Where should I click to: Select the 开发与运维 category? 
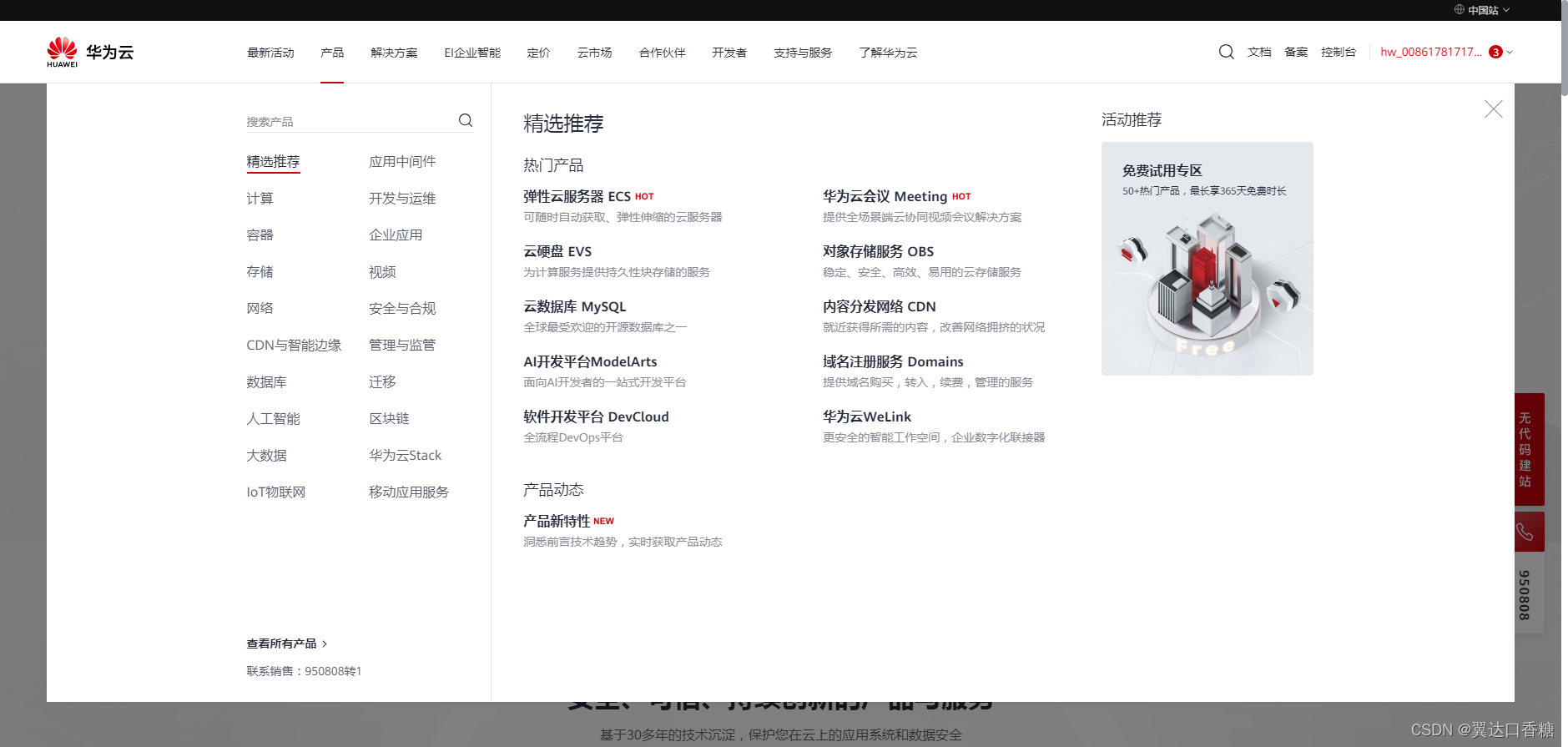point(402,199)
